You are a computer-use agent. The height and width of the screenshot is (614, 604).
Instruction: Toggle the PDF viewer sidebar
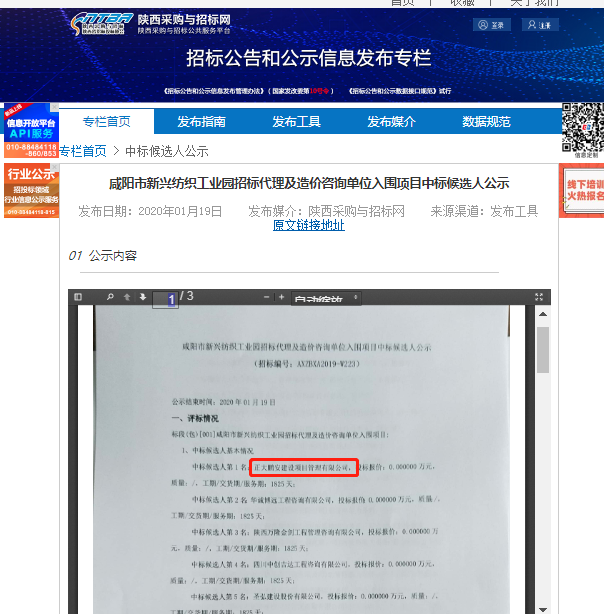(80, 298)
